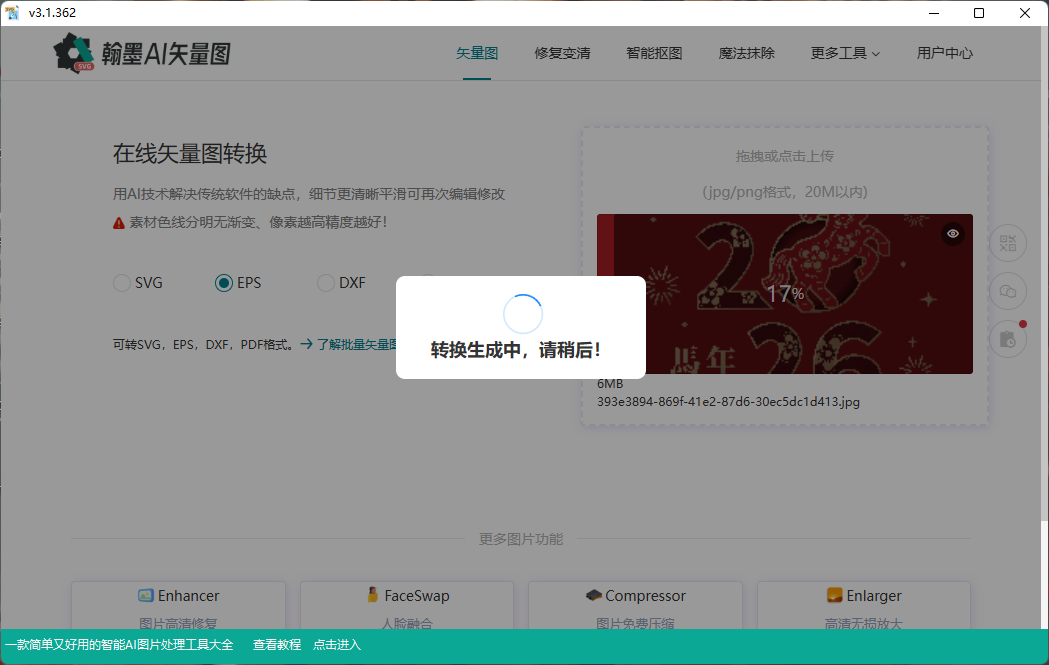
Task: Choose the DXF format radio button
Action: (x=326, y=283)
